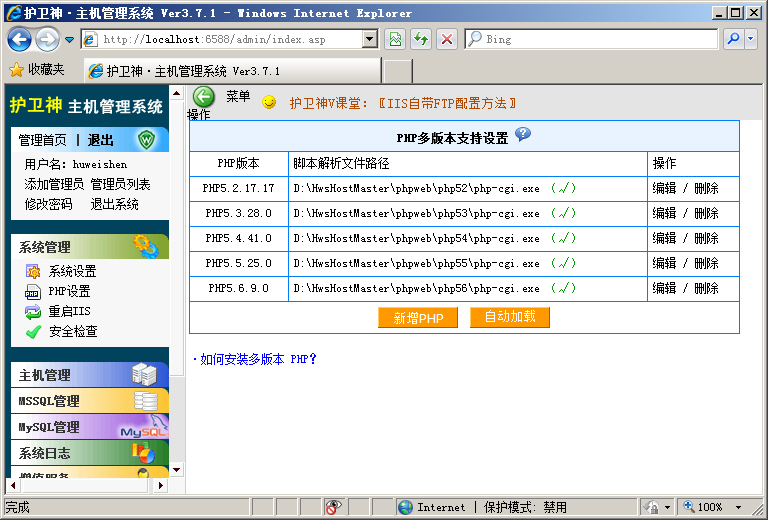The width and height of the screenshot is (768, 520).
Task: Open the 如何安装多版本 PHP link
Action: [257, 359]
